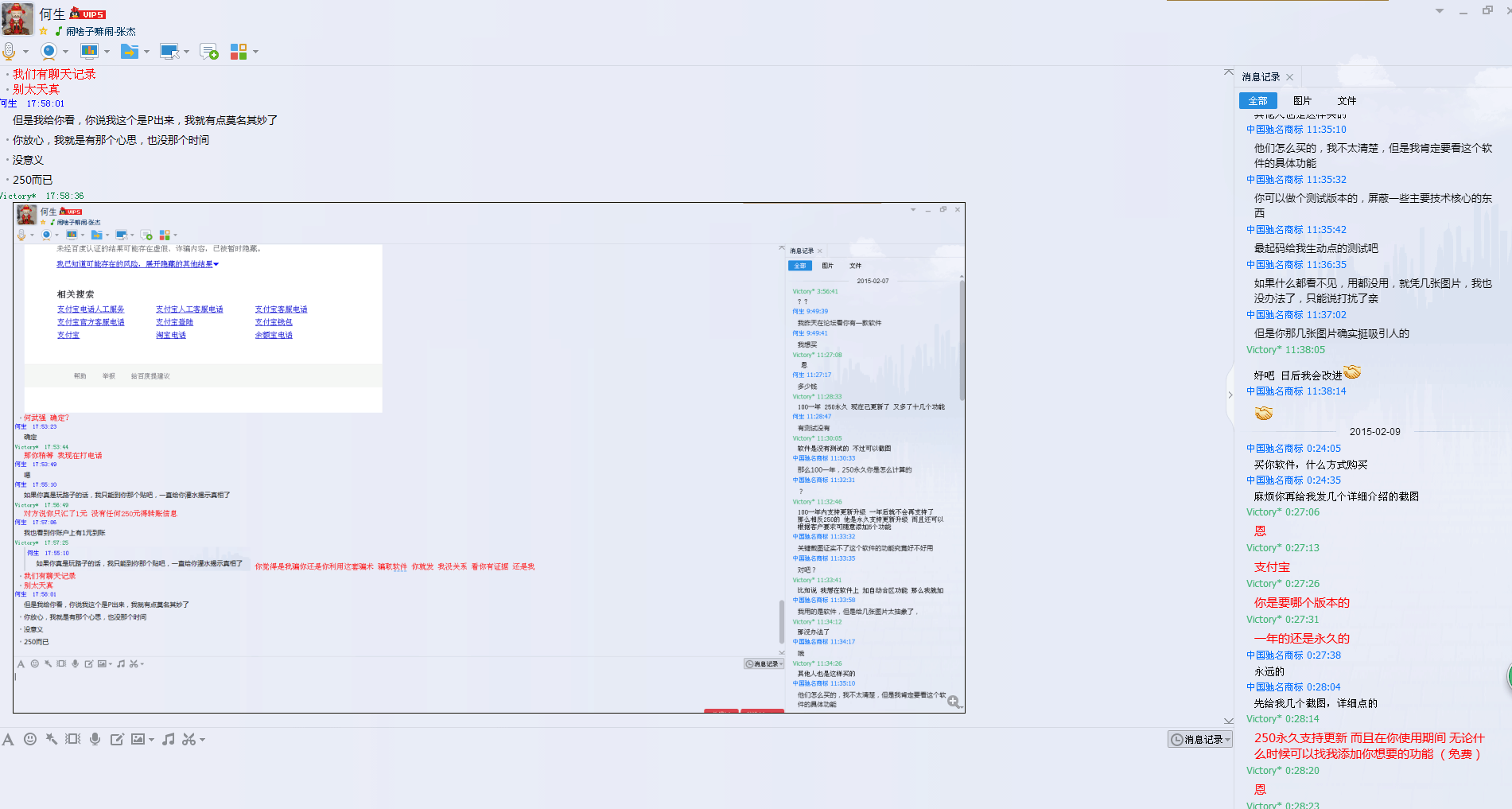Click the history message 先给我几个截图，详细点的
The image size is (1512, 809).
[1316, 703]
